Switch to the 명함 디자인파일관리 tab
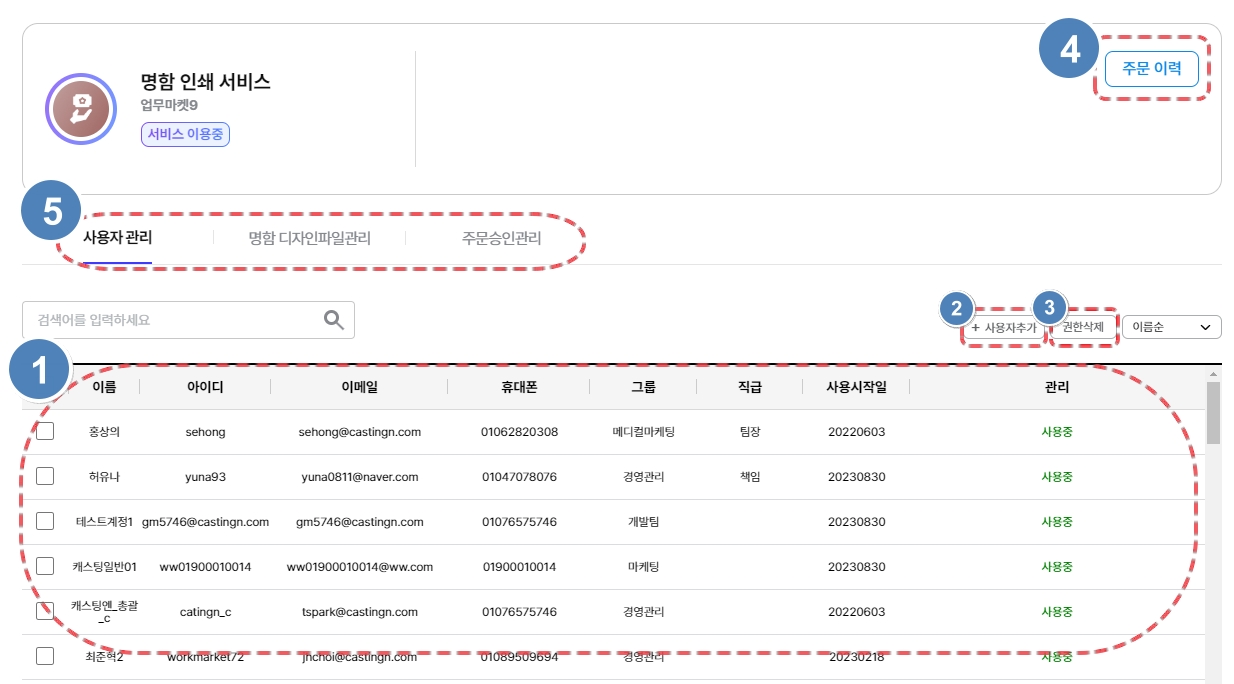Screen dimensions: 1234x684 click(x=309, y=239)
